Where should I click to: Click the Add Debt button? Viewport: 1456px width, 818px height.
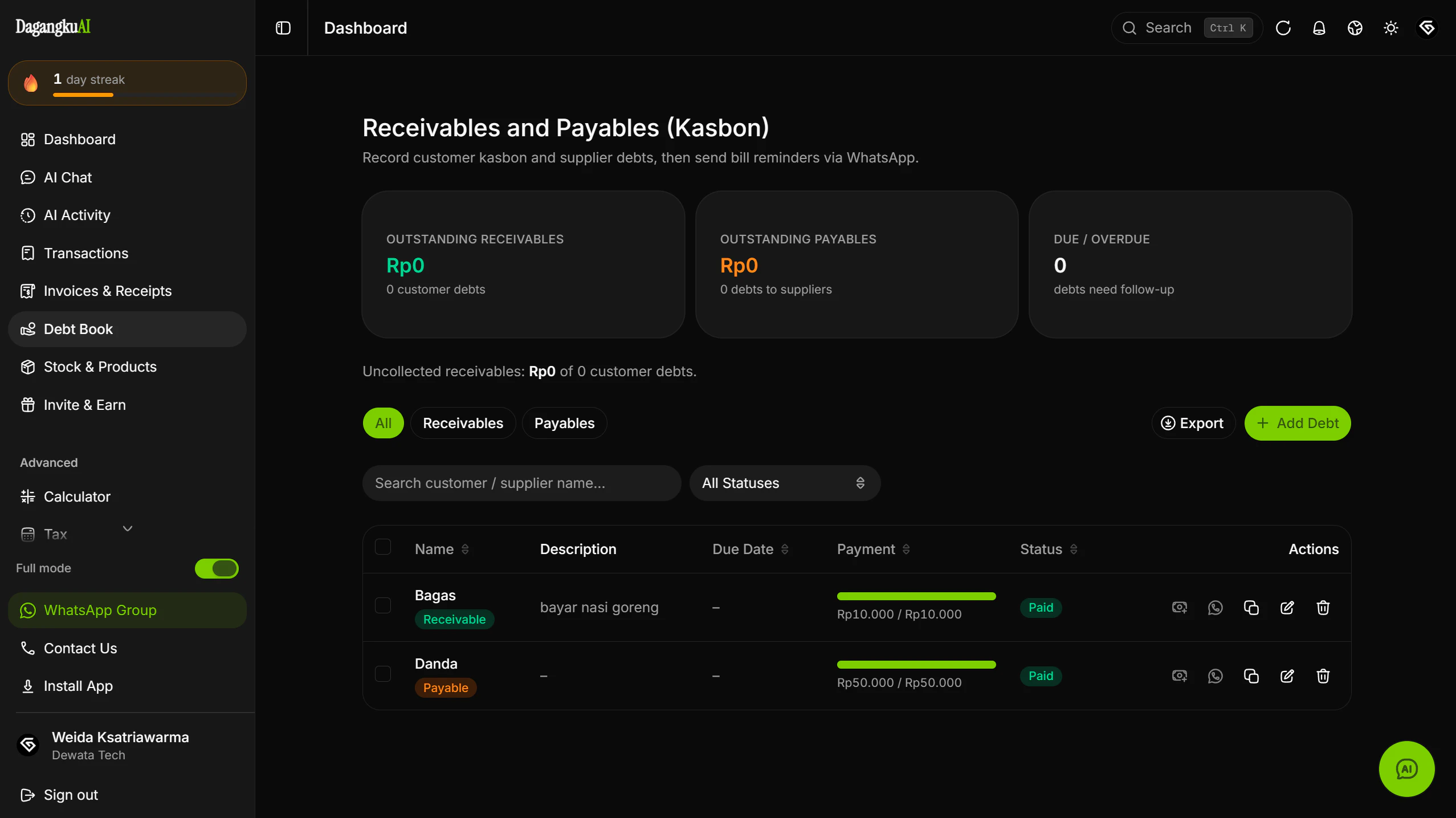pos(1297,423)
